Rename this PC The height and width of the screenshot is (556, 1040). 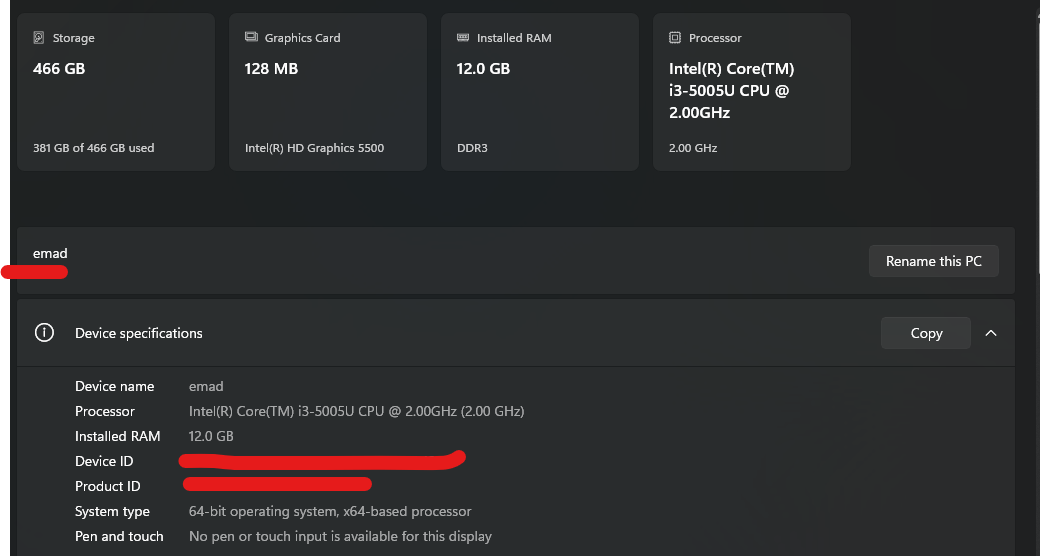(x=933, y=261)
